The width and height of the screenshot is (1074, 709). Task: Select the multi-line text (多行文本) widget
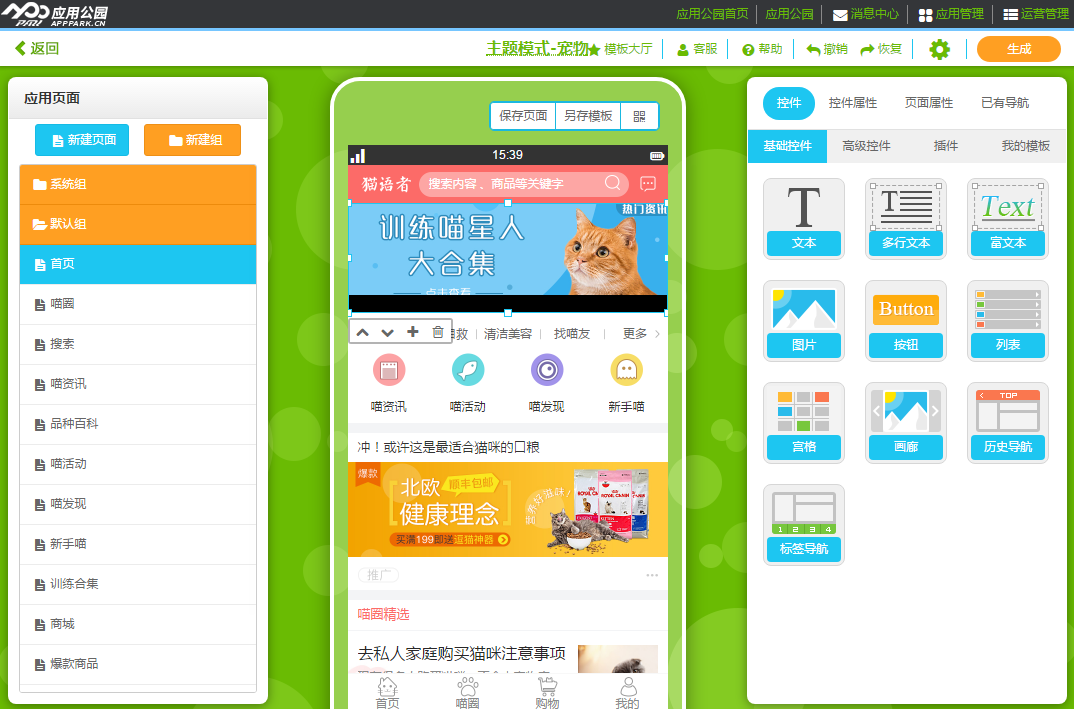(x=906, y=218)
